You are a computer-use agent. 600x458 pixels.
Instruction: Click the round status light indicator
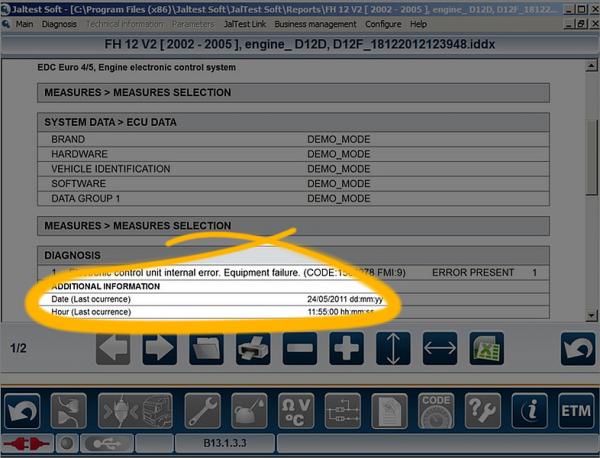[x=67, y=444]
